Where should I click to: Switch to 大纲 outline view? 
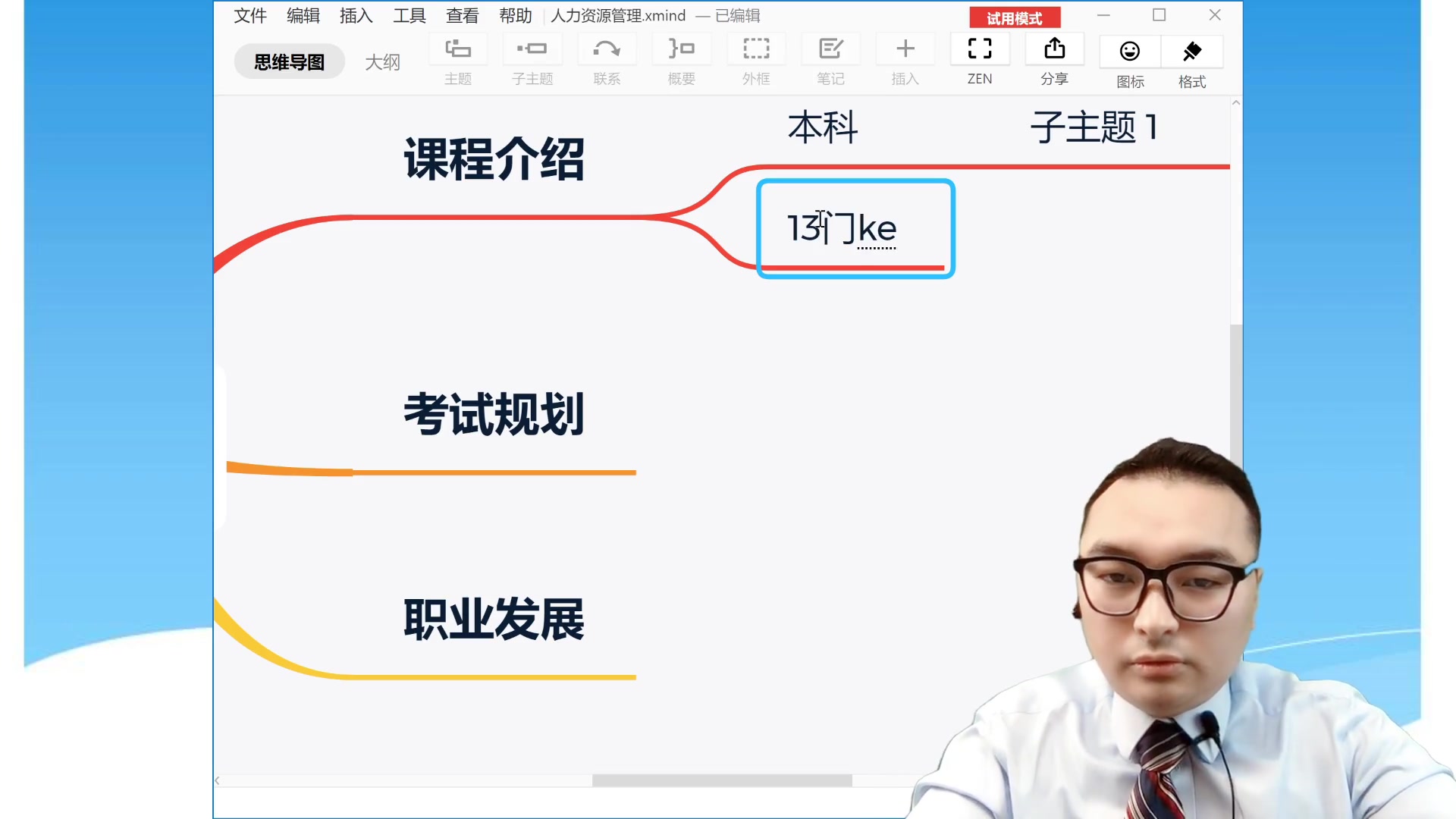(x=382, y=62)
